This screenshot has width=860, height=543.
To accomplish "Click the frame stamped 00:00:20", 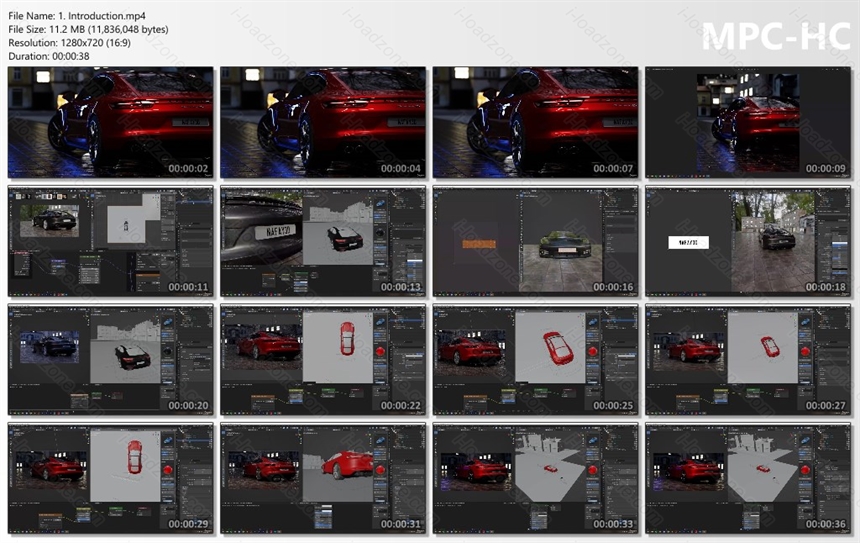I will pyautogui.click(x=111, y=360).
